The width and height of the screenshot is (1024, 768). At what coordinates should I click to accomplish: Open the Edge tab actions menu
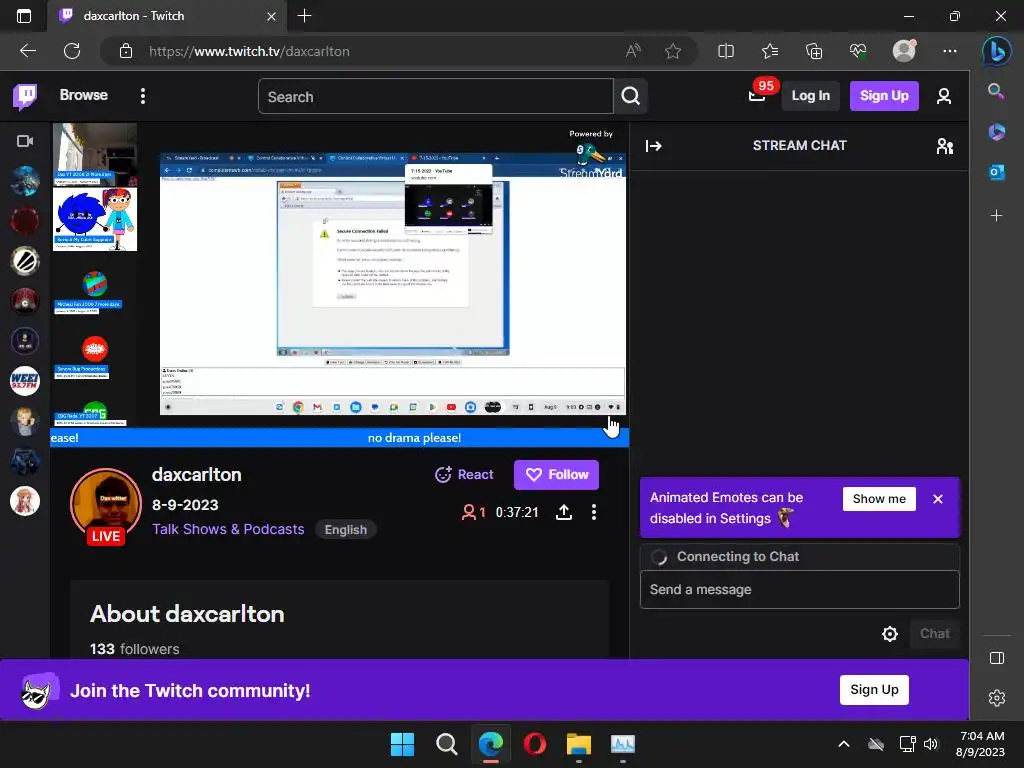pyautogui.click(x=24, y=16)
